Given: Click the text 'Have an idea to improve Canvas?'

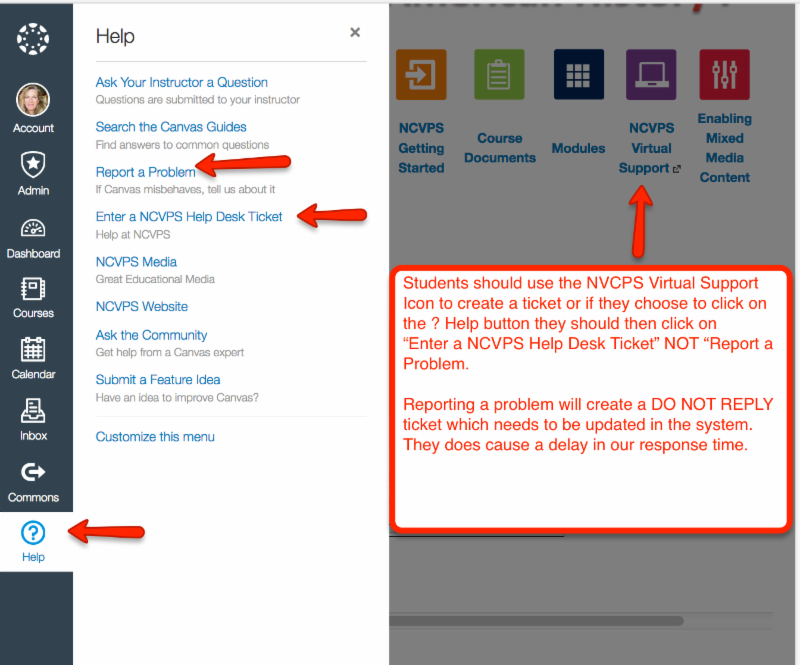Looking at the screenshot, I should coord(177,398).
